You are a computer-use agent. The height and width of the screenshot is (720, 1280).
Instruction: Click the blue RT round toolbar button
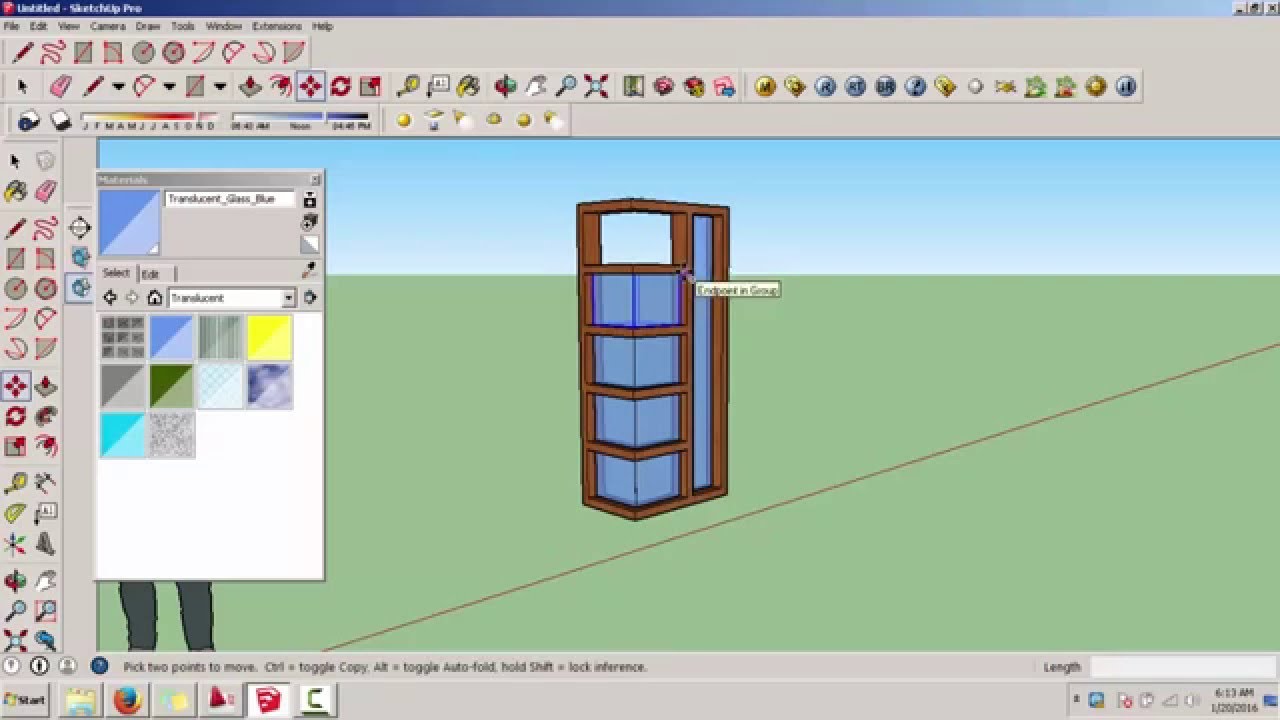[x=855, y=87]
